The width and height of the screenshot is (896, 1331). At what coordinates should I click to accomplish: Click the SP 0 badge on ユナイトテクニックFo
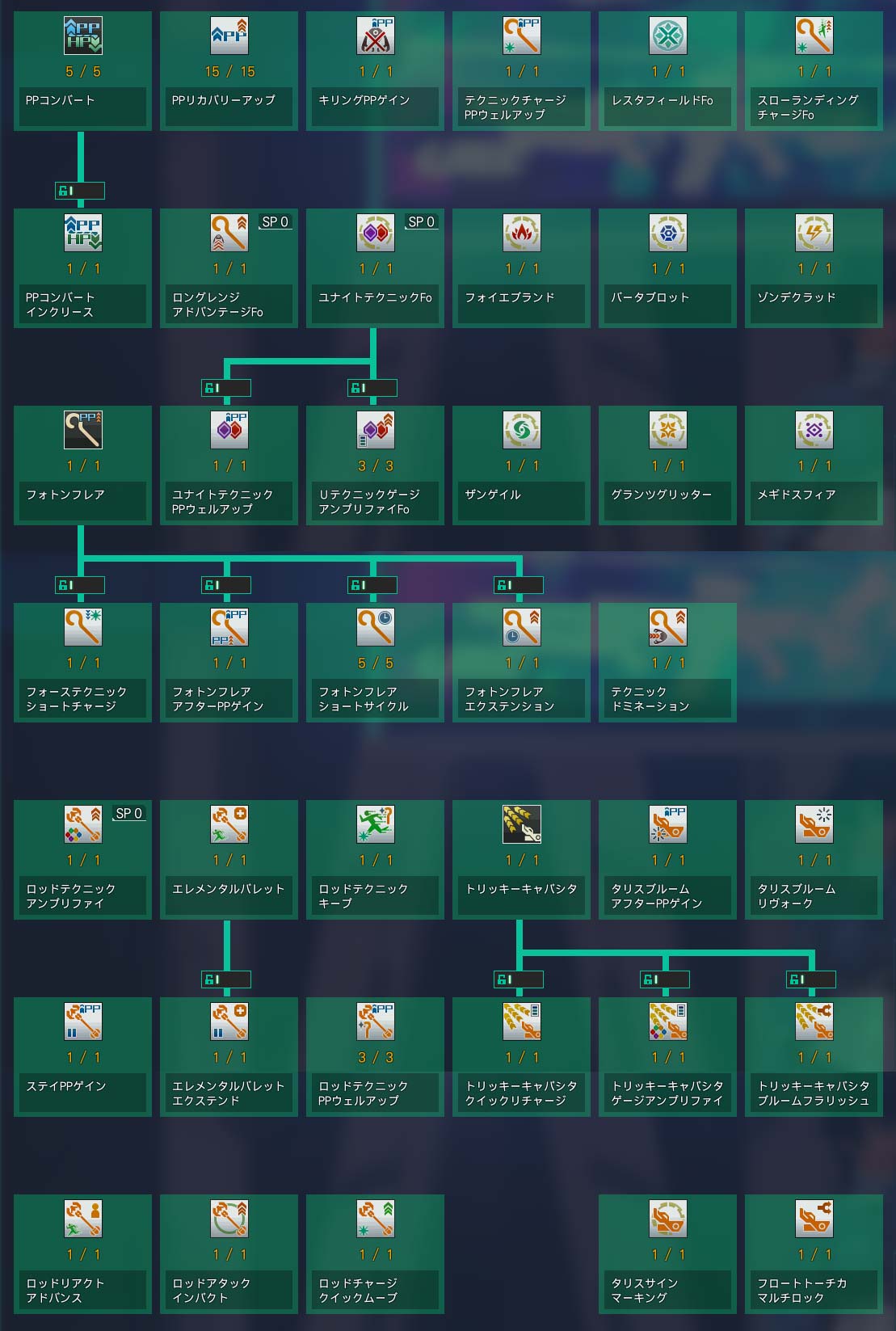point(421,221)
